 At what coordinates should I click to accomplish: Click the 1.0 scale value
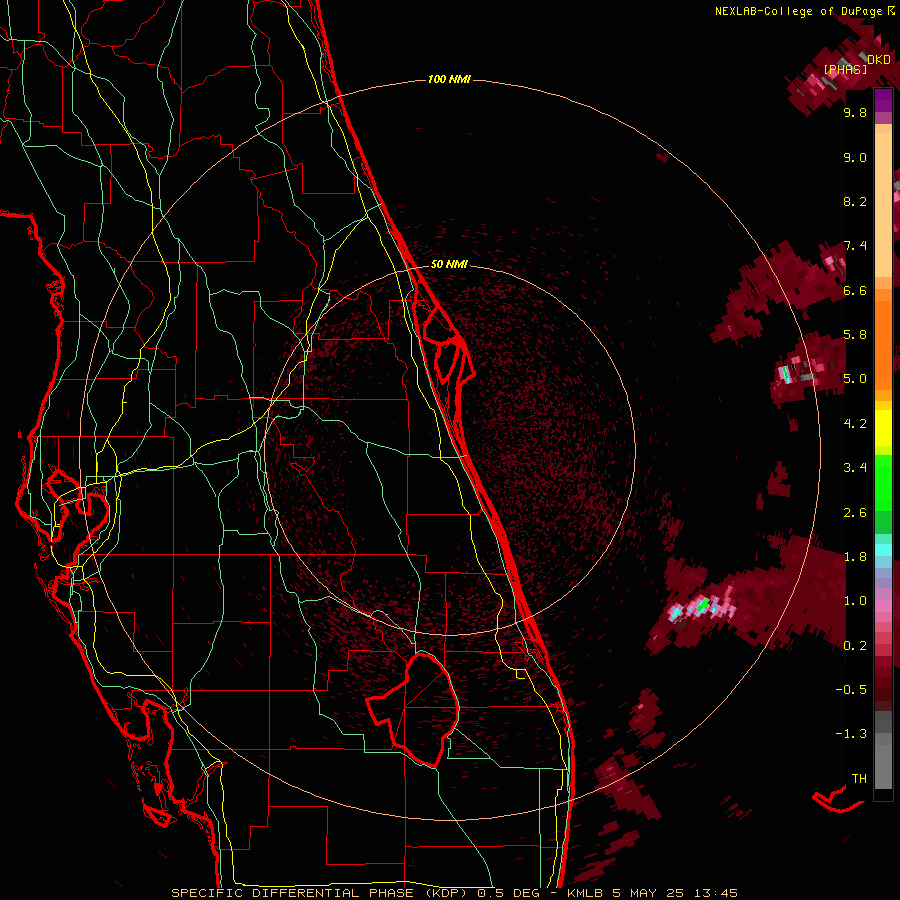coord(855,601)
